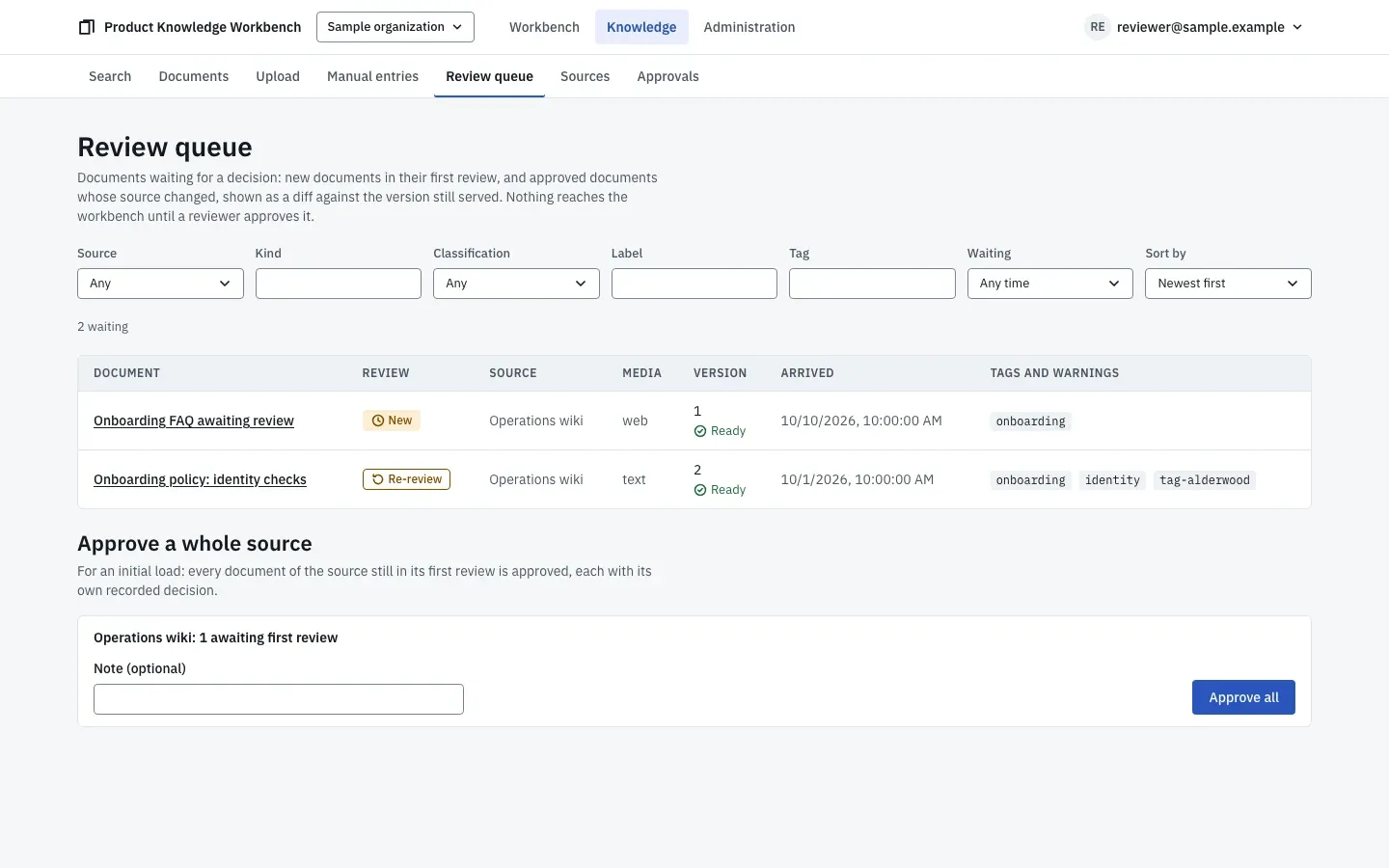Switch to the Documents tab

pos(194,76)
